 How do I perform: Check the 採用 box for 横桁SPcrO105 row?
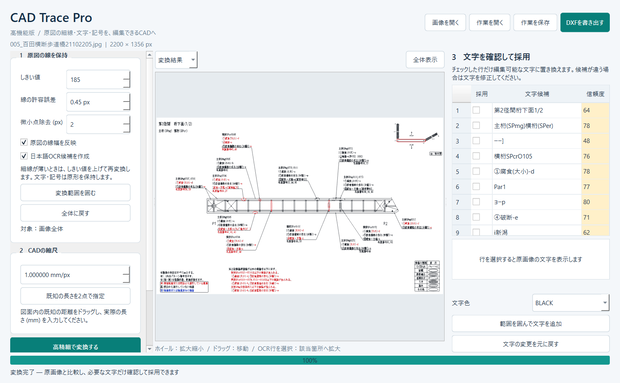(476, 156)
